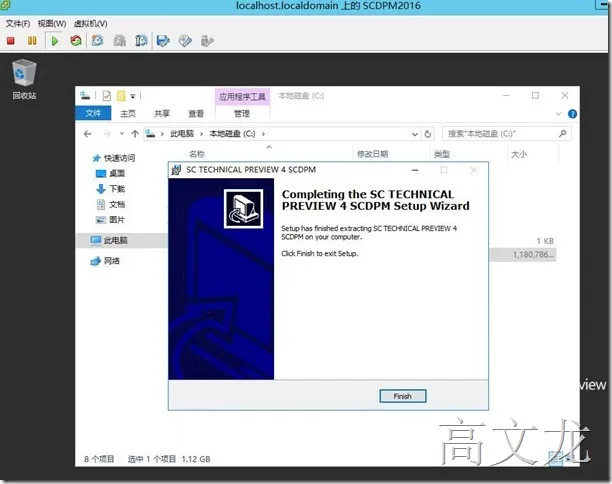Open the address bar history dropdown
The height and width of the screenshot is (484, 612).
point(415,134)
